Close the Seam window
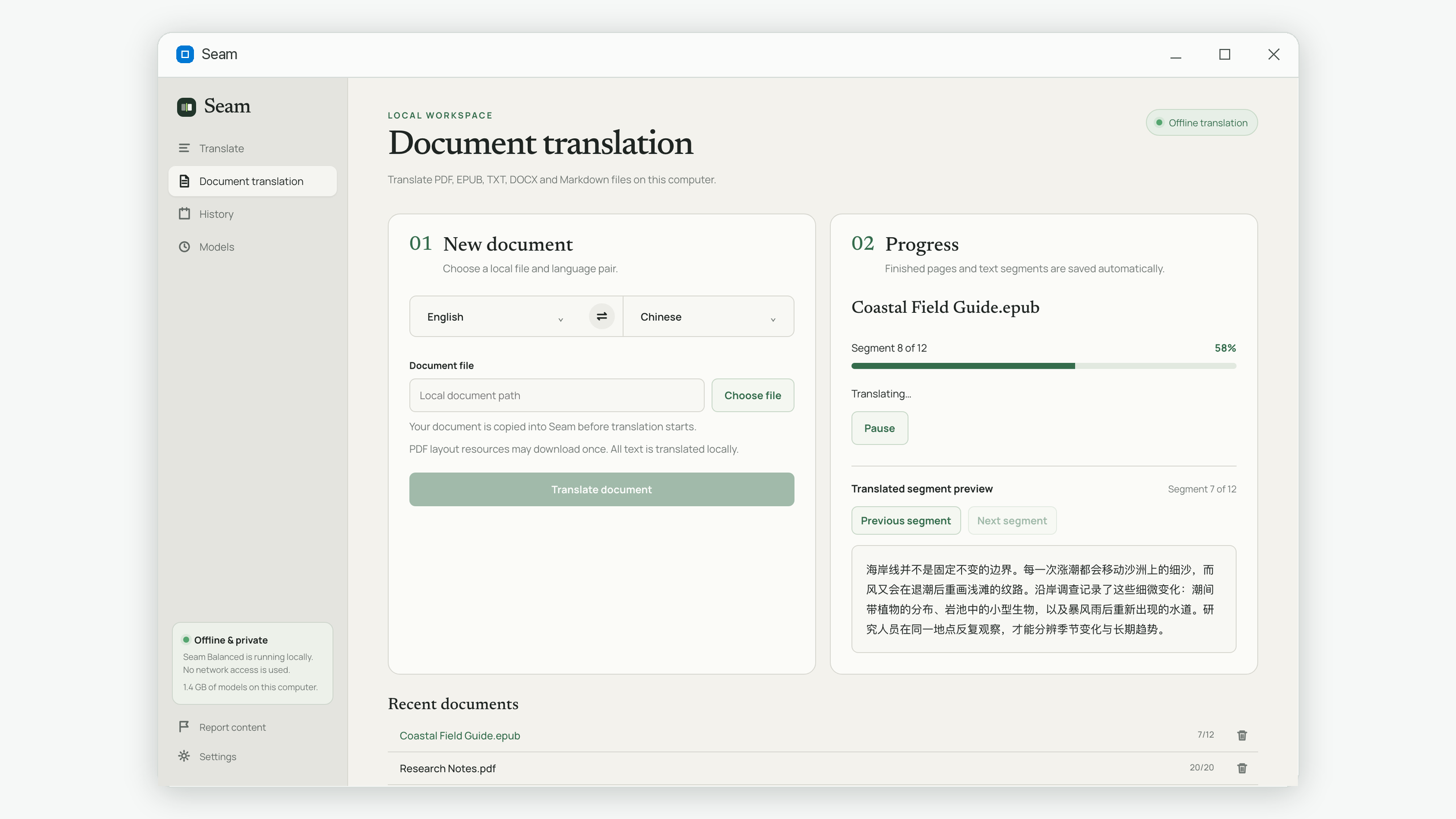The height and width of the screenshot is (819, 1456). 1273,54
